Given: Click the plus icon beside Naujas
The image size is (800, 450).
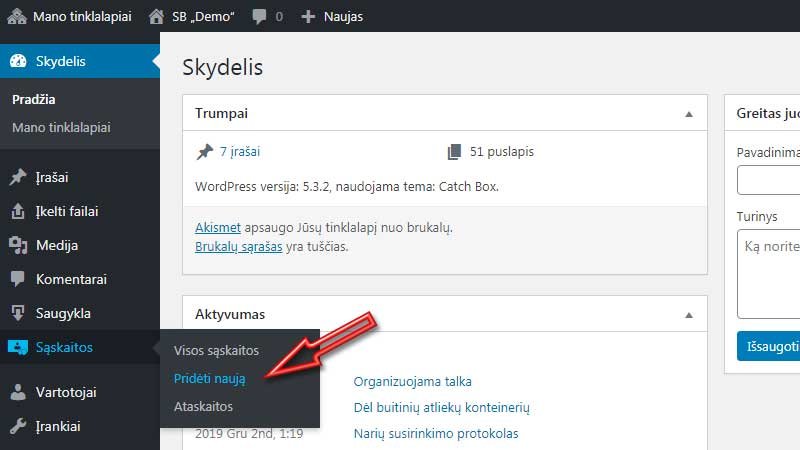Looking at the screenshot, I should pos(308,17).
